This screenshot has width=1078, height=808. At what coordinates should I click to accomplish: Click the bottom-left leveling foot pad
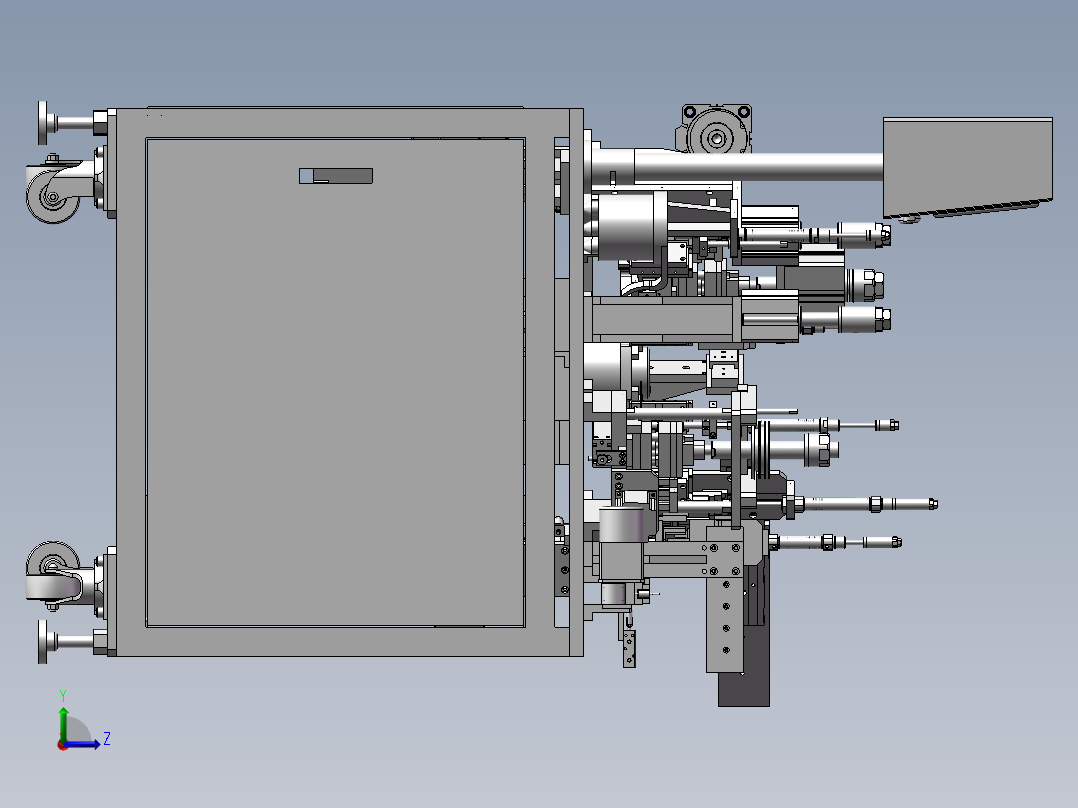coord(43,642)
